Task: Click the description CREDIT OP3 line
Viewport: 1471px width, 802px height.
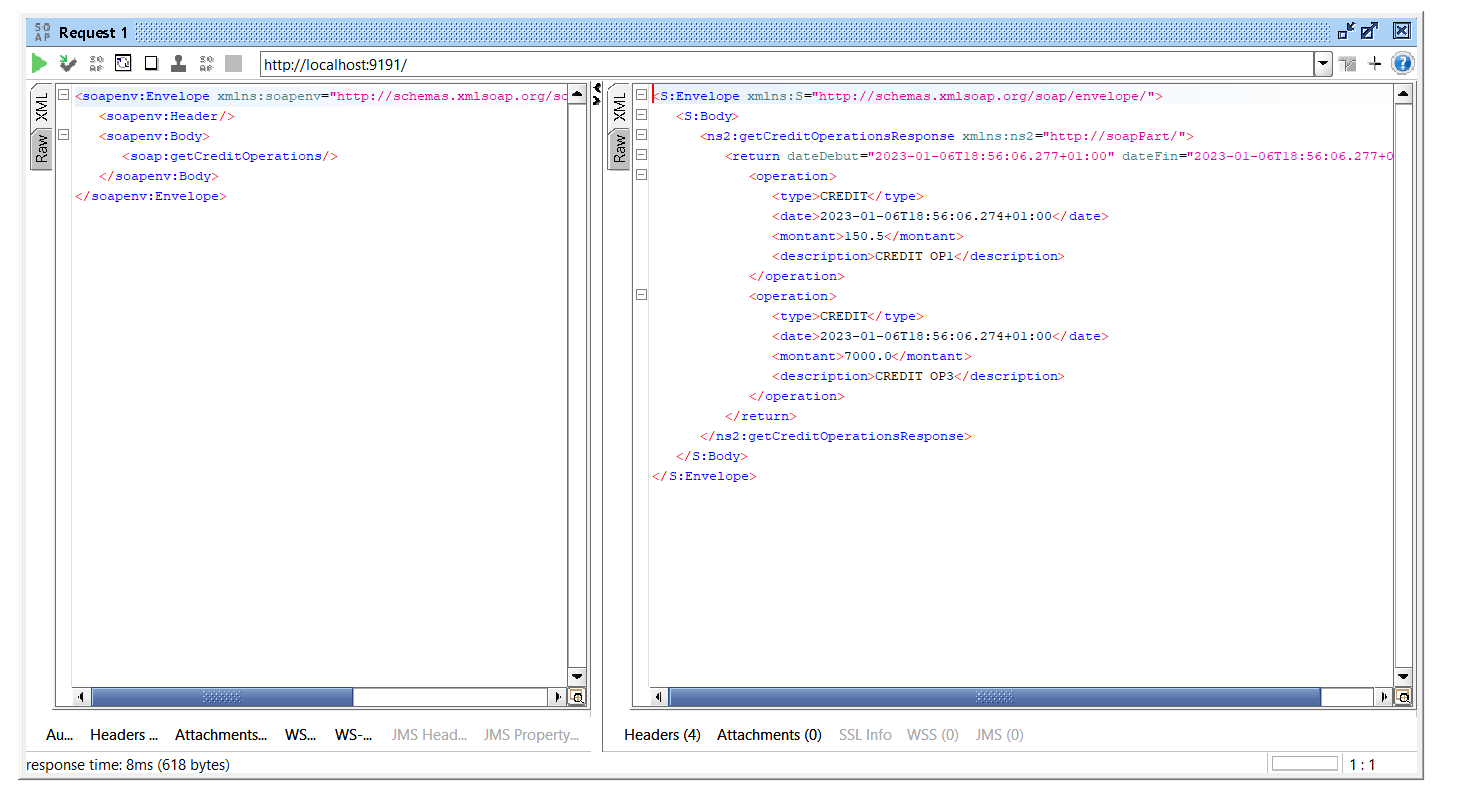Action: pyautogui.click(x=918, y=376)
